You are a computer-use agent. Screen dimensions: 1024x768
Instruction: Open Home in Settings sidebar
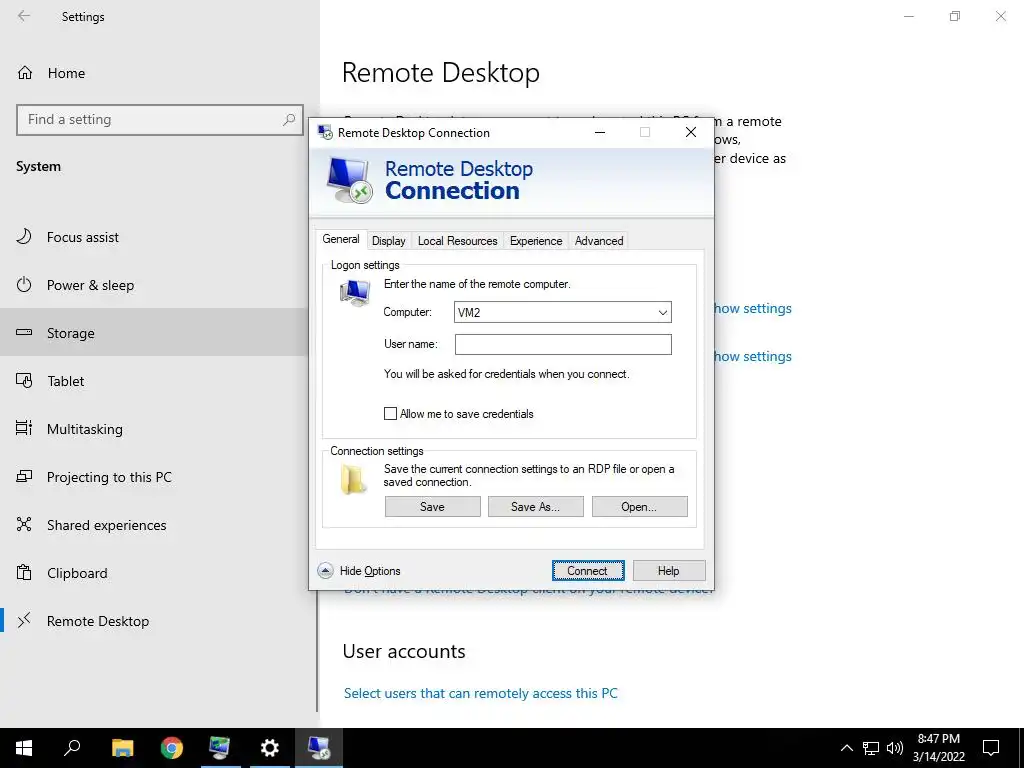(51, 73)
